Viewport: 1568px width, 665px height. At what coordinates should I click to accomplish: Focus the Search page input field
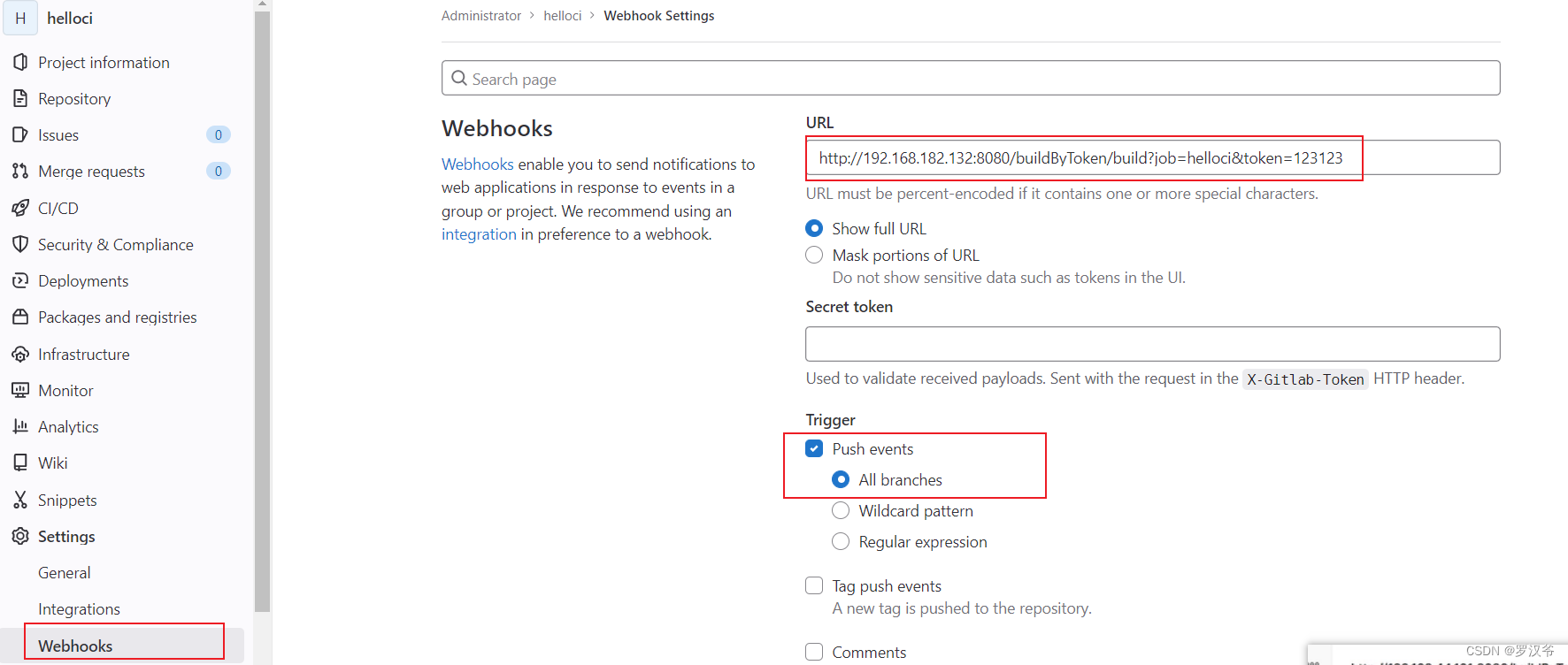coord(971,78)
